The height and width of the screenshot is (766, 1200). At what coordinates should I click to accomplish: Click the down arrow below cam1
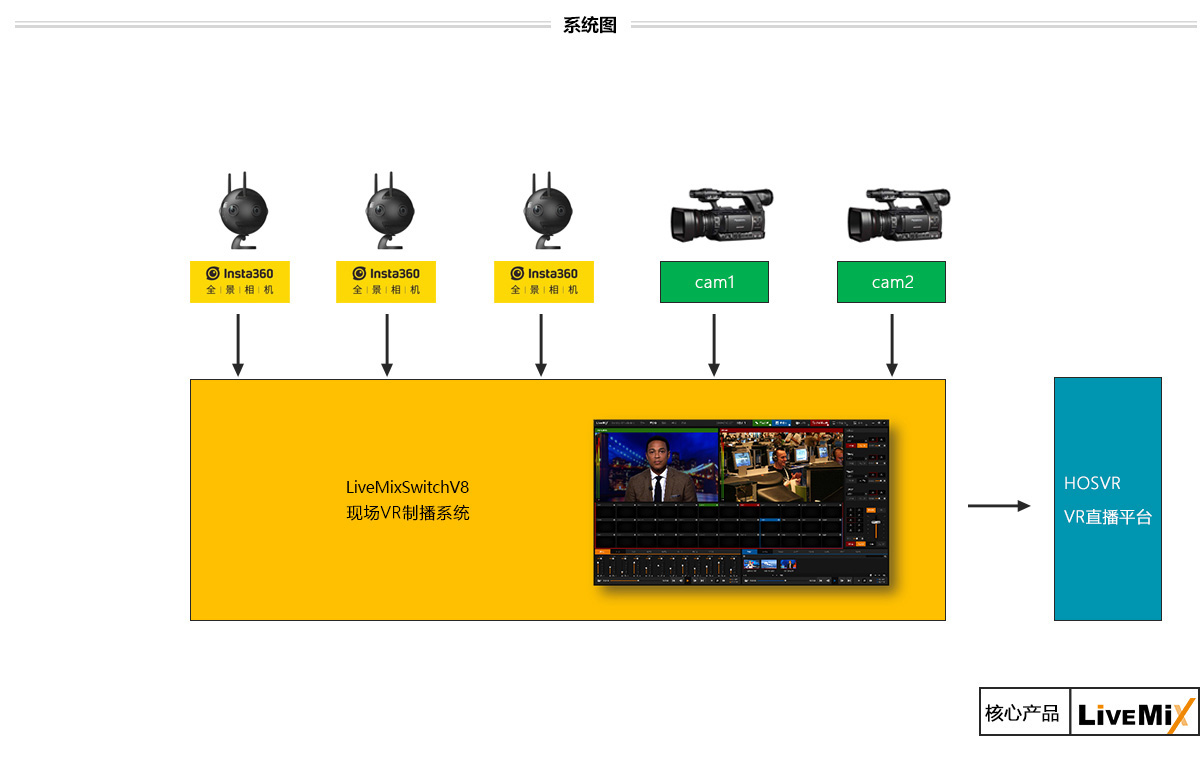point(714,345)
